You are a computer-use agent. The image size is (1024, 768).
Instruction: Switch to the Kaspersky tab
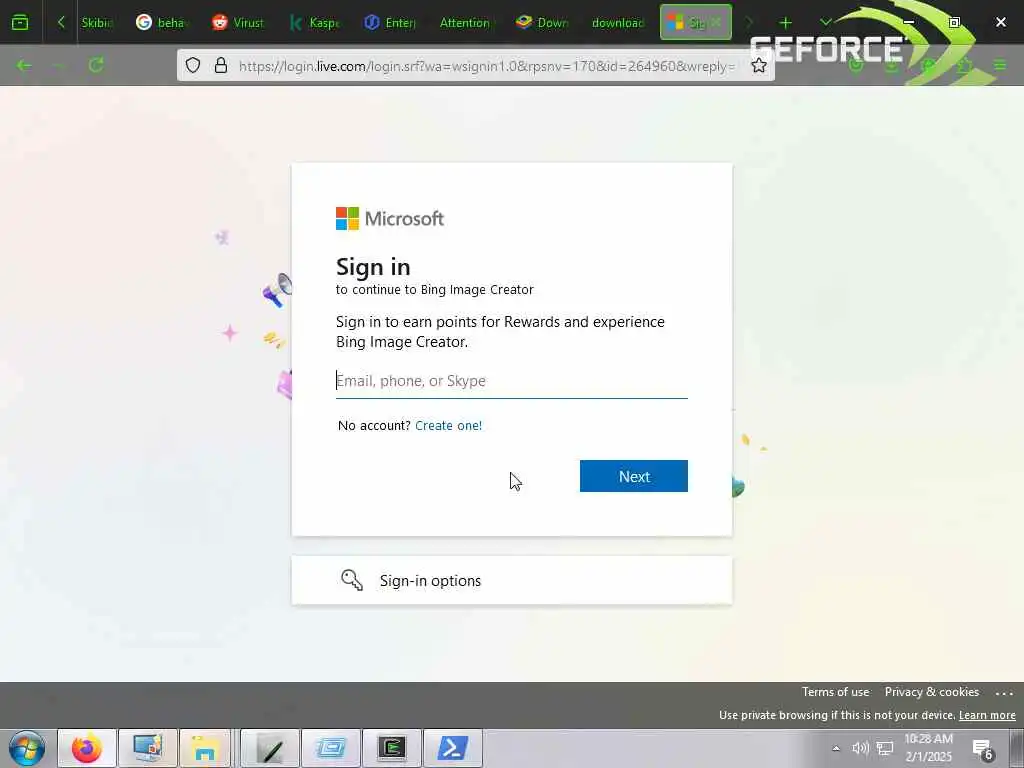315,23
